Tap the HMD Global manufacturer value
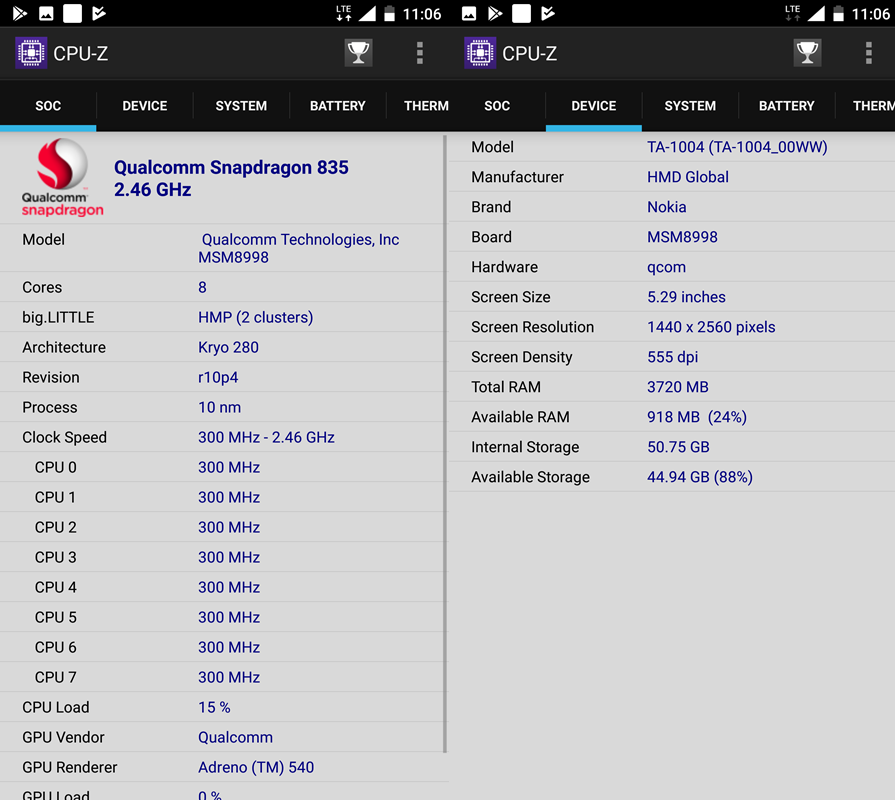The image size is (895, 800). 688,177
